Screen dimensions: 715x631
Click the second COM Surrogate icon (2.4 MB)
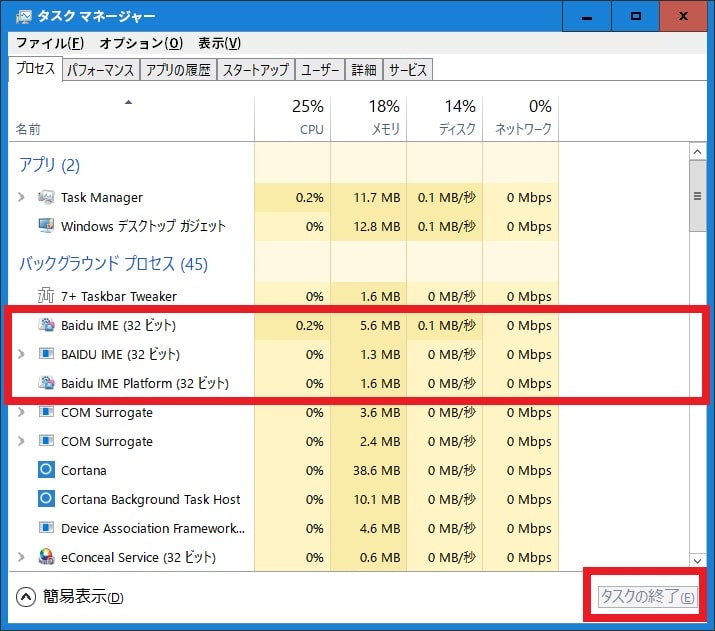click(46, 441)
